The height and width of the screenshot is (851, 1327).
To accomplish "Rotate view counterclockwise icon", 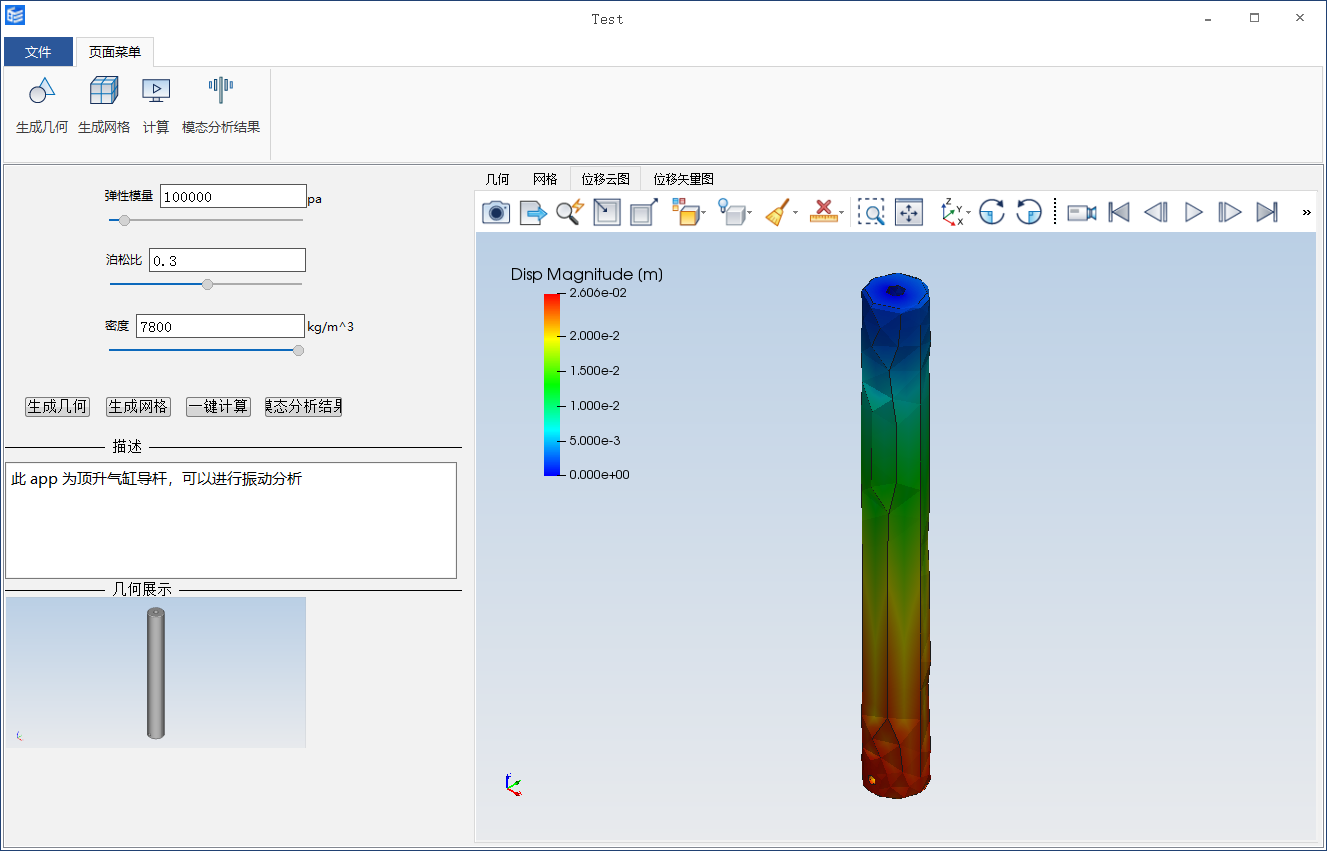I will click(x=1029, y=212).
